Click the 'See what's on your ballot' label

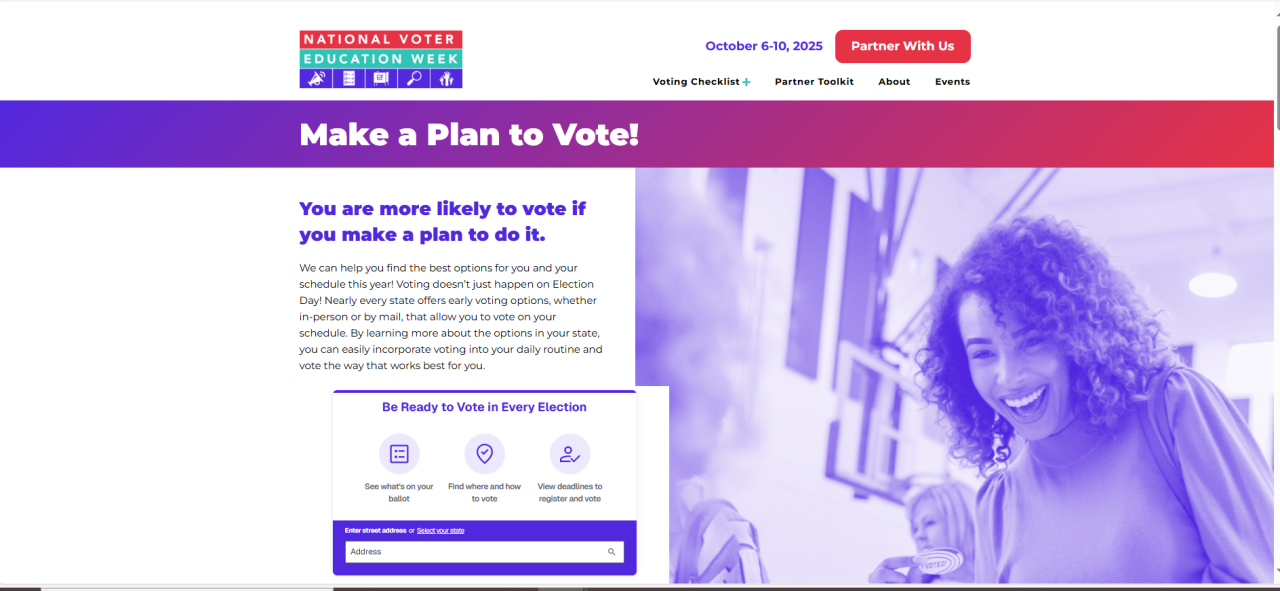pos(399,492)
